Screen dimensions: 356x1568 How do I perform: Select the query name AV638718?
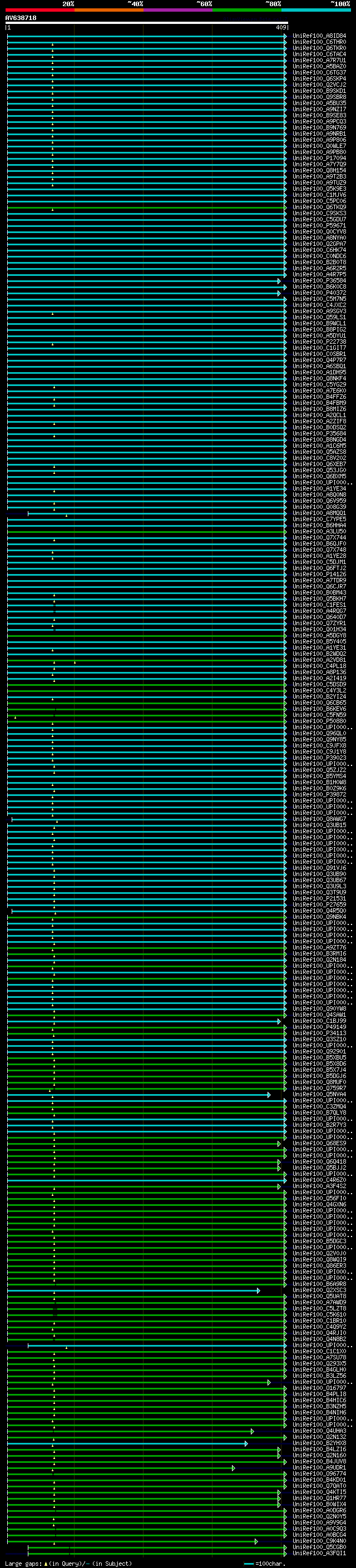[21, 18]
